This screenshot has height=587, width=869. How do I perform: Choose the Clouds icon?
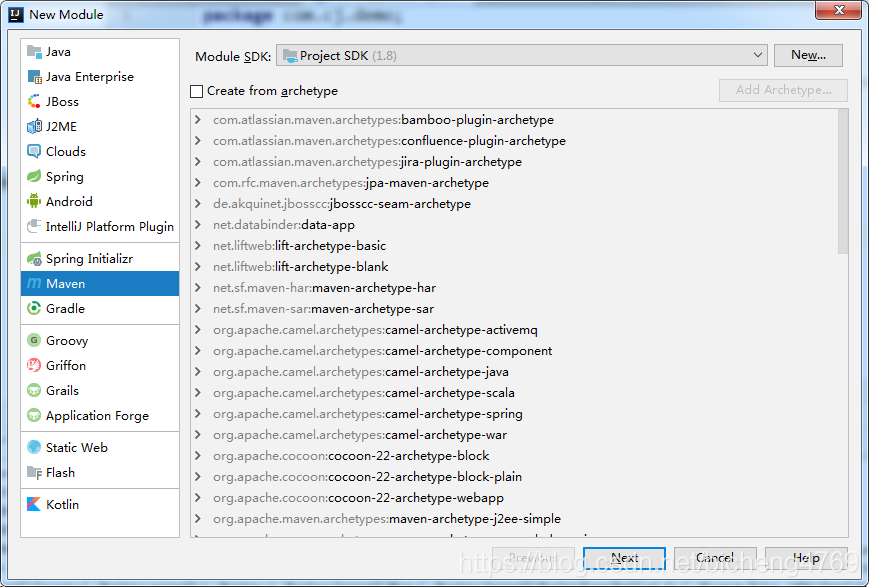click(34, 152)
